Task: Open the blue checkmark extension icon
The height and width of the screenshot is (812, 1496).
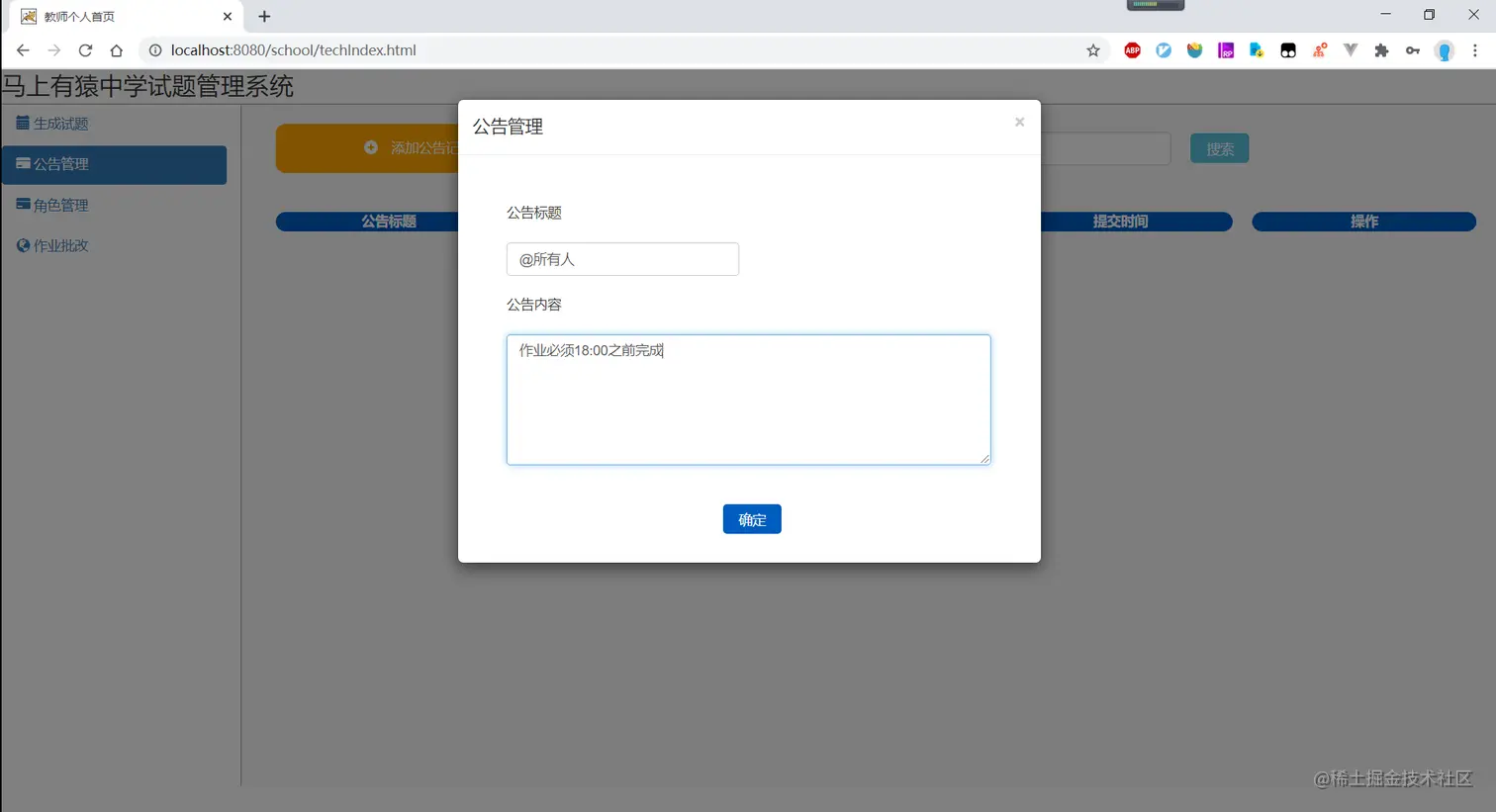Action: click(1164, 50)
